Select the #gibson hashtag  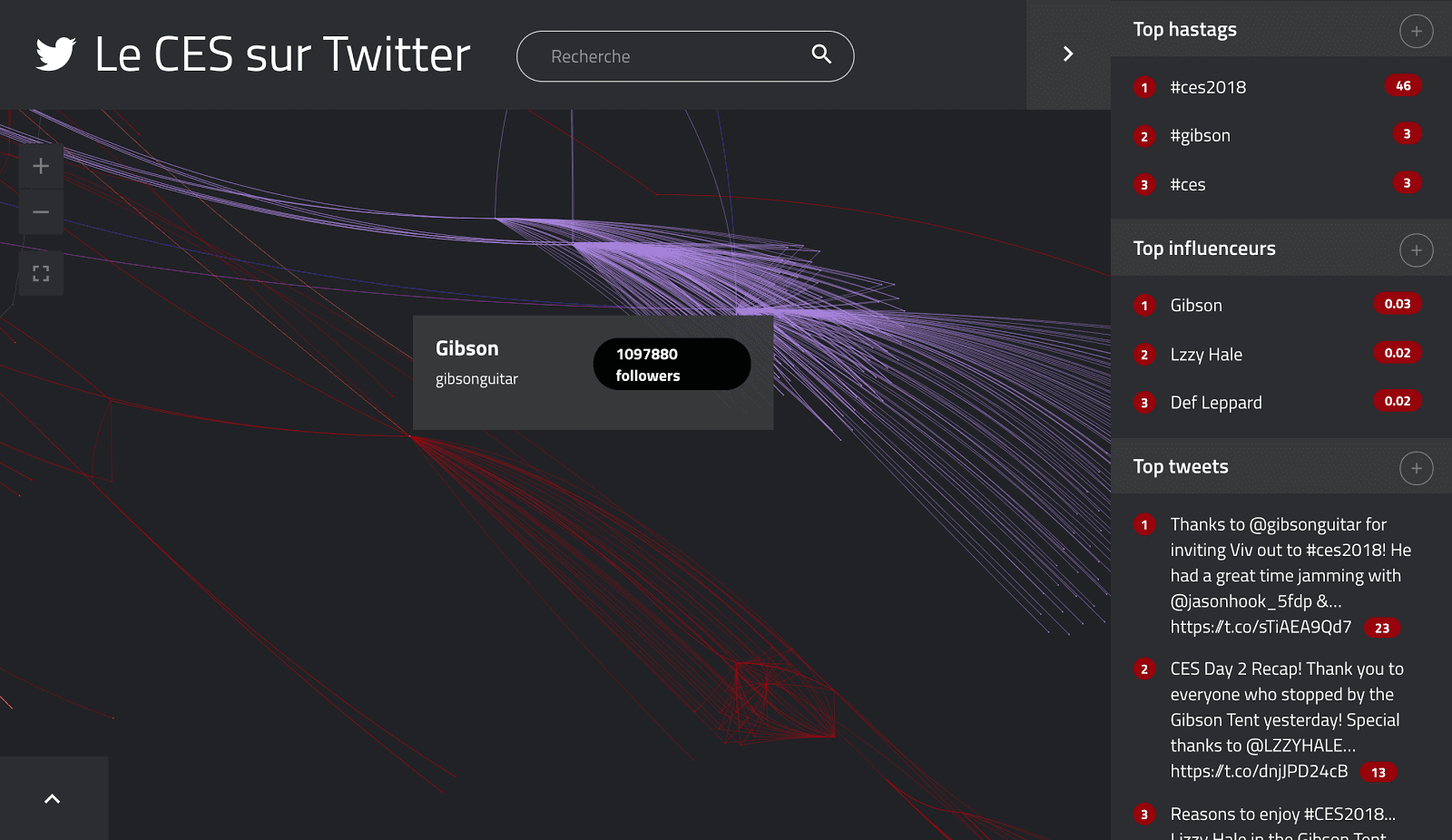[x=1200, y=135]
